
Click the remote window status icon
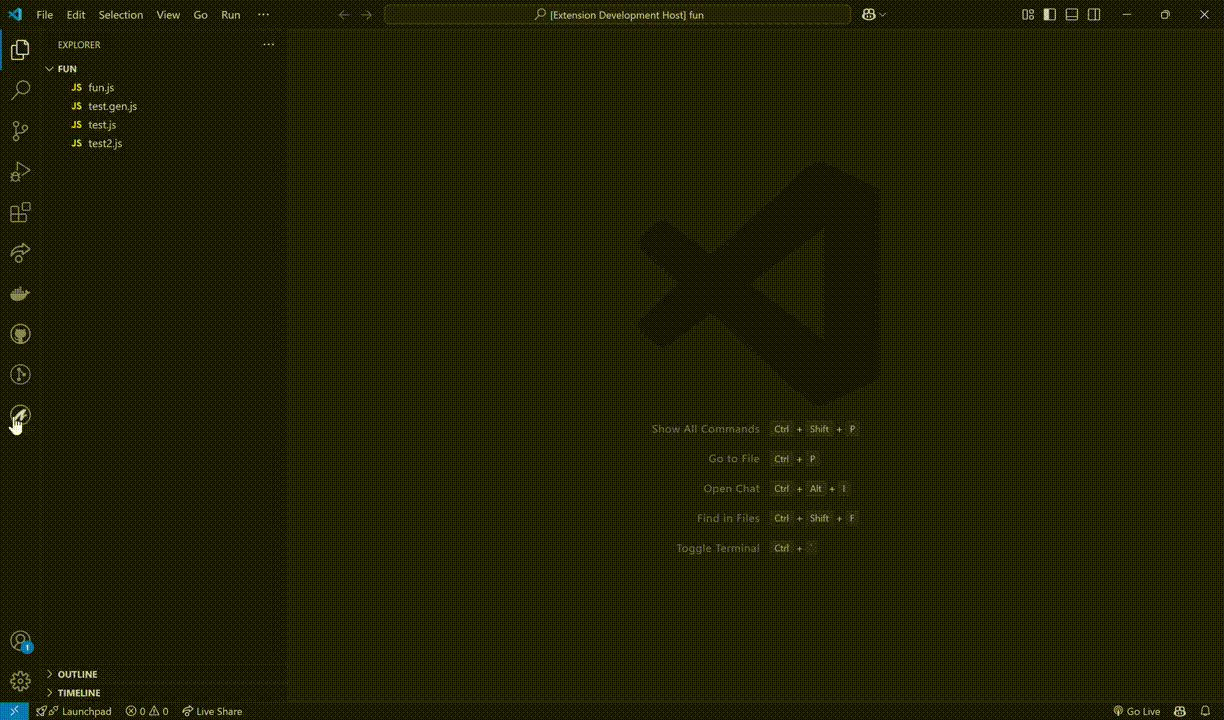[x=14, y=711]
